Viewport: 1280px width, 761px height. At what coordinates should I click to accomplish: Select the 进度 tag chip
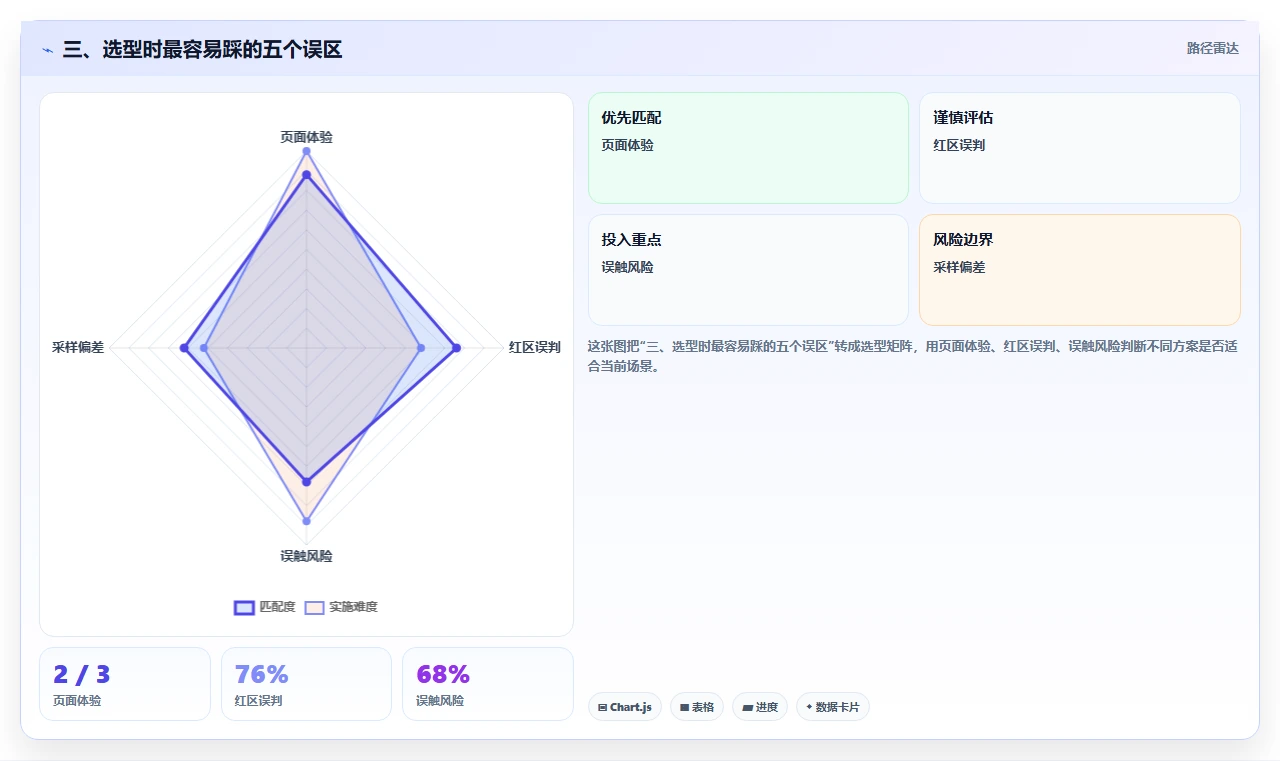pos(760,707)
